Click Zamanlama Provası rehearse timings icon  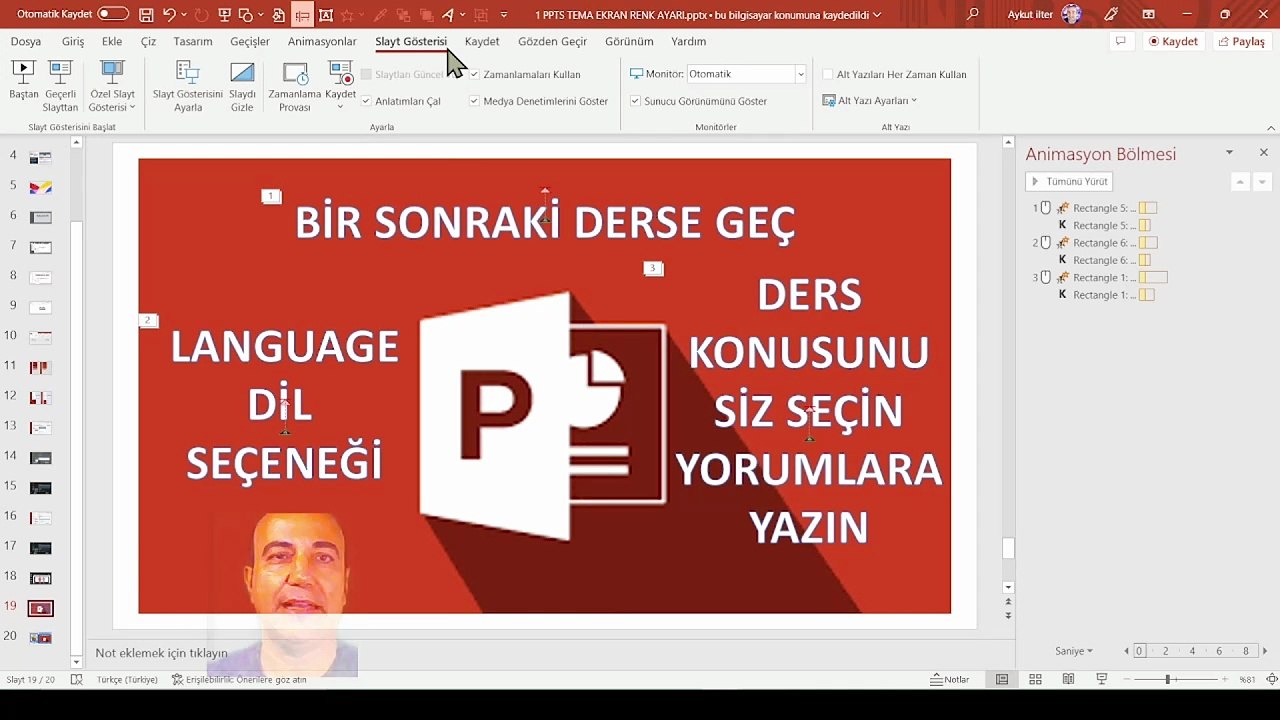[x=295, y=73]
